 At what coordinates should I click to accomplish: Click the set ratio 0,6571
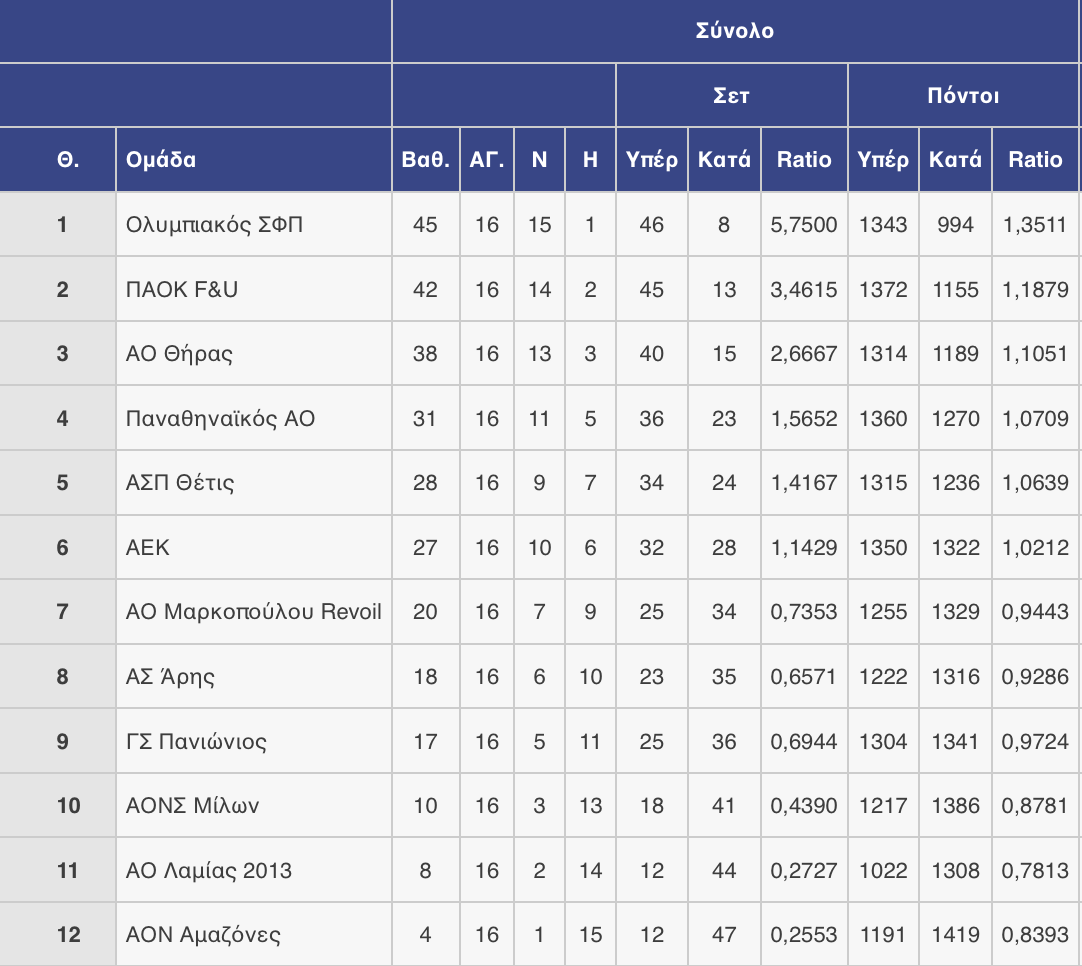coord(804,676)
